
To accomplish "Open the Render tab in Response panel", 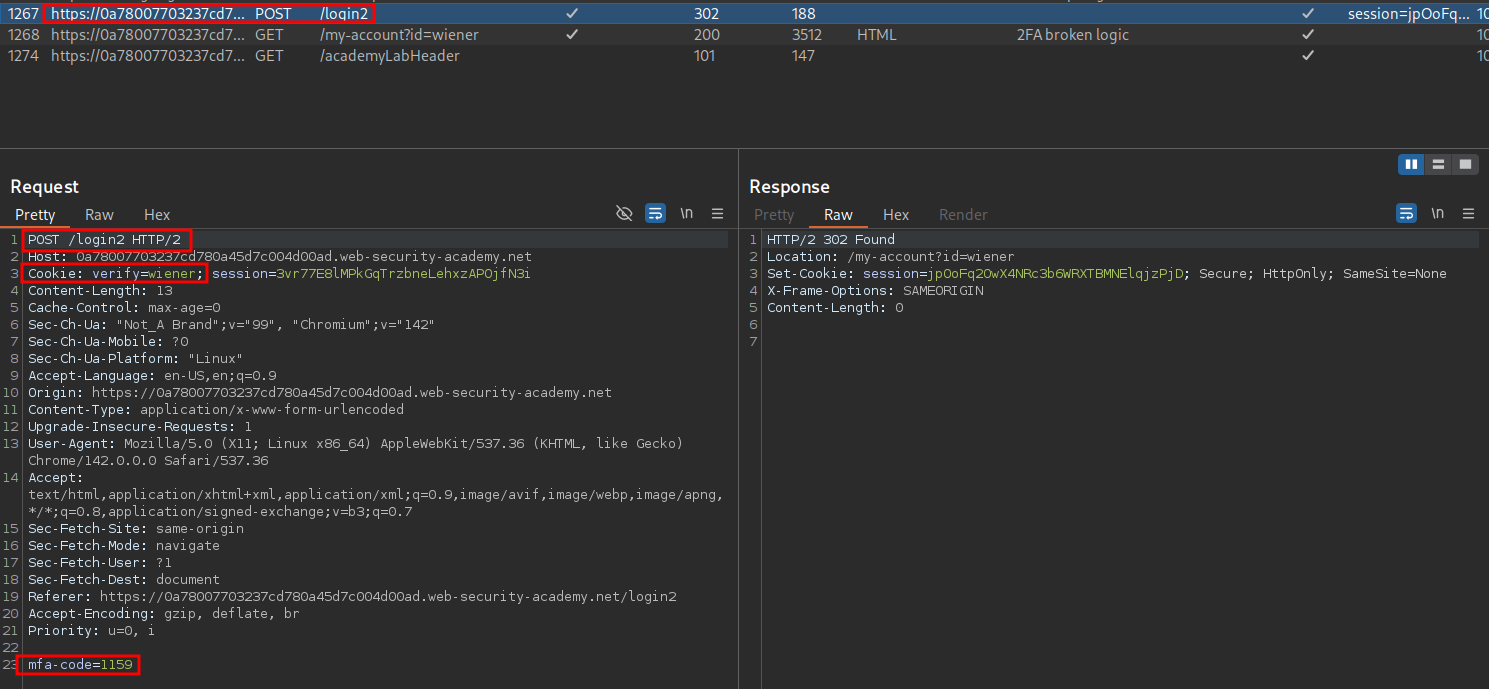I will 962,215.
